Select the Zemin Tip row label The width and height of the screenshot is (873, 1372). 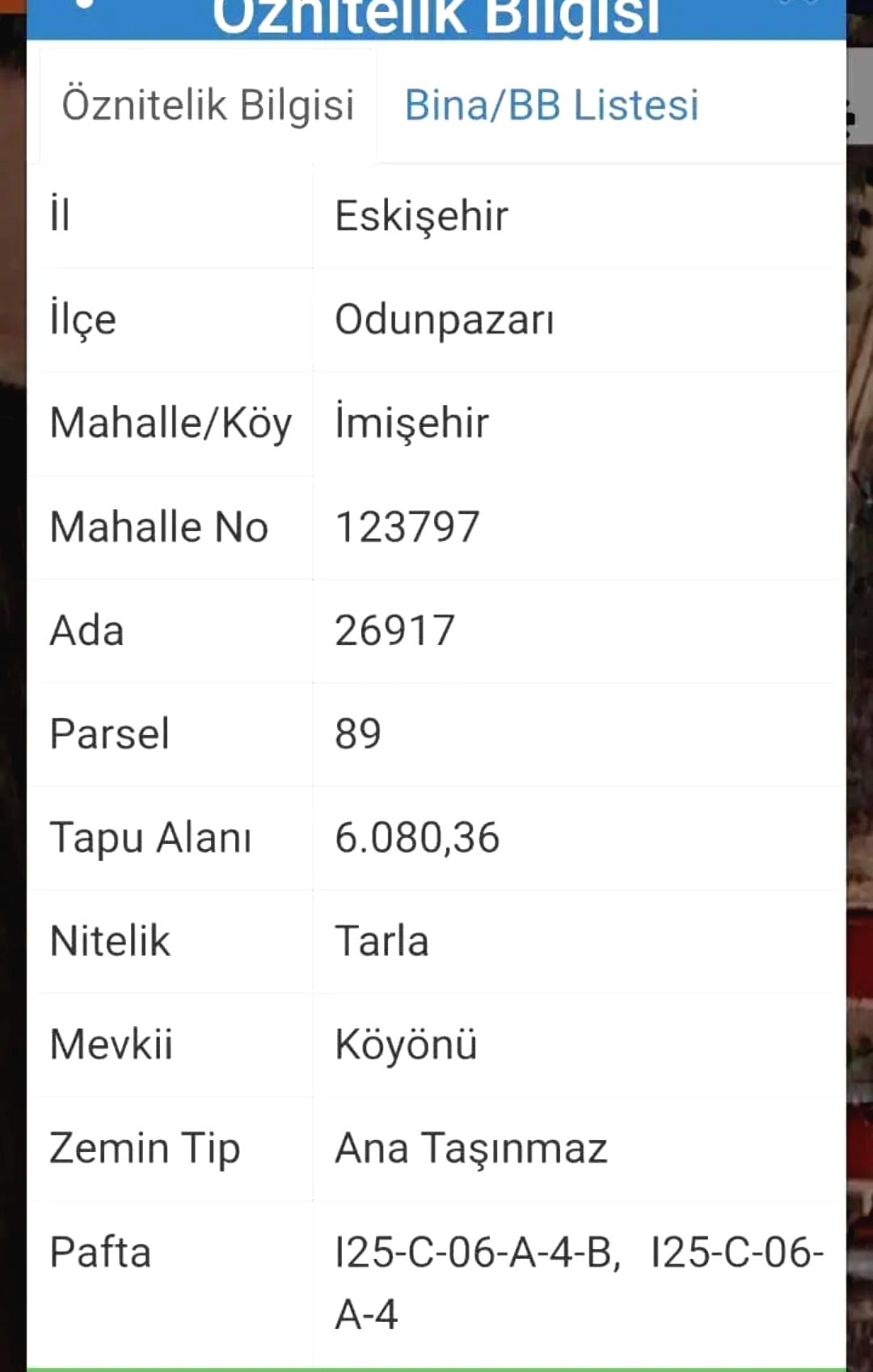point(145,1148)
